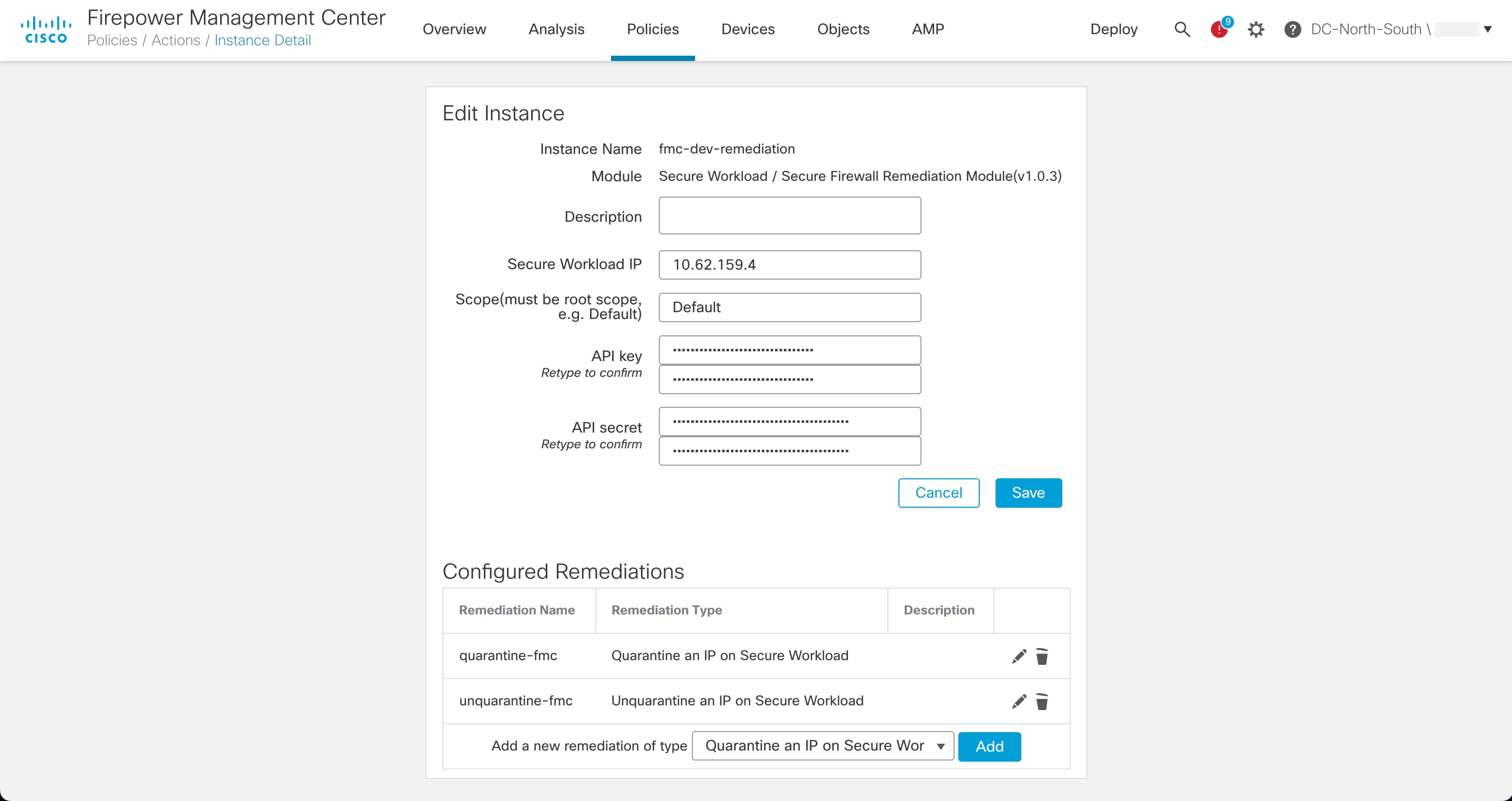Delete the unquarantine-fmc remediation via trash icon
The image size is (1512, 801).
click(x=1042, y=701)
